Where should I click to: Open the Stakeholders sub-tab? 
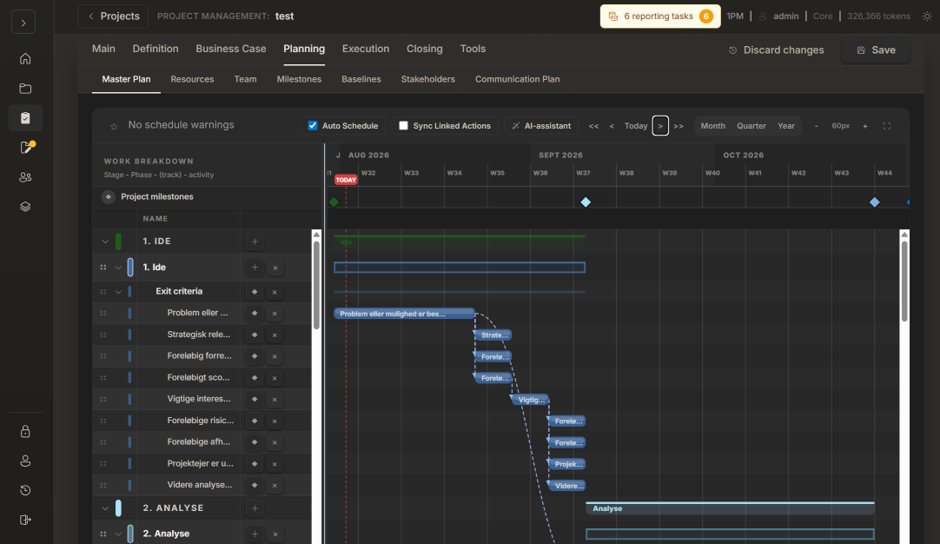tap(428, 79)
